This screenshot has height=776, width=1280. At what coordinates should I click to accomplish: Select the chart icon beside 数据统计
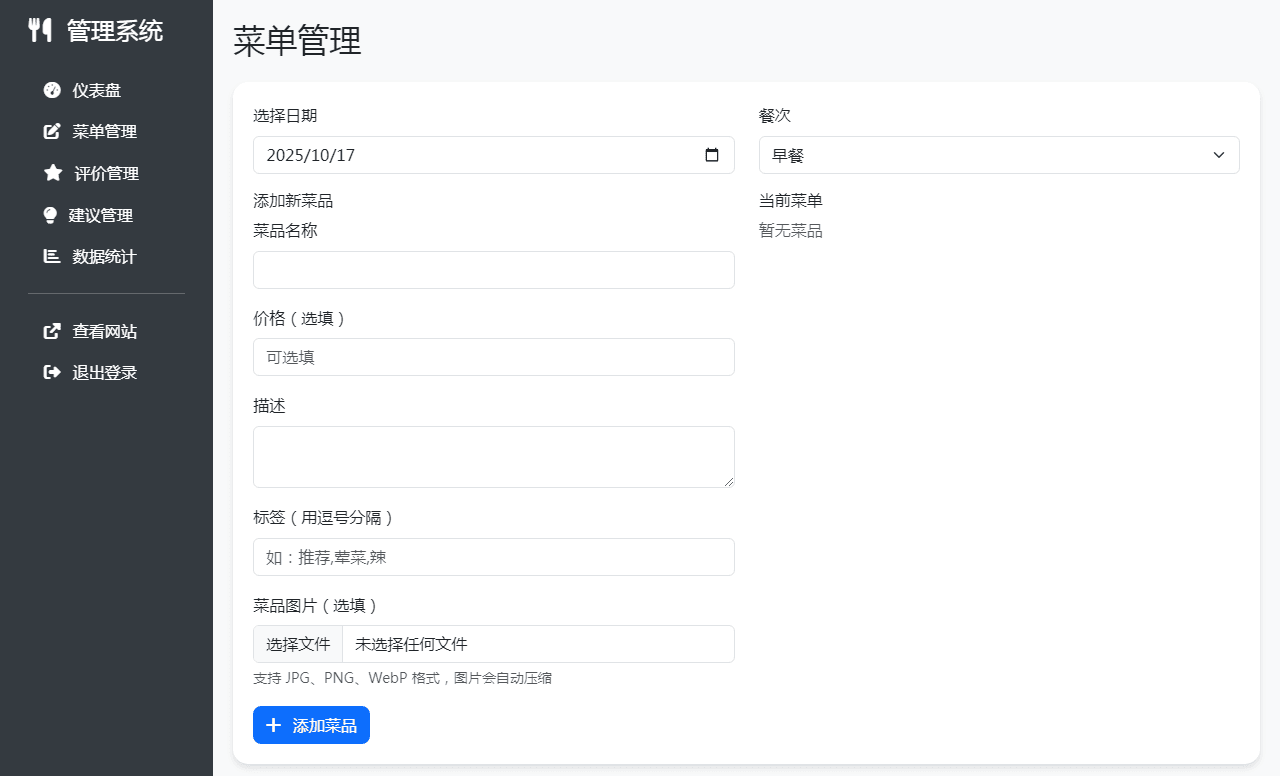point(52,256)
